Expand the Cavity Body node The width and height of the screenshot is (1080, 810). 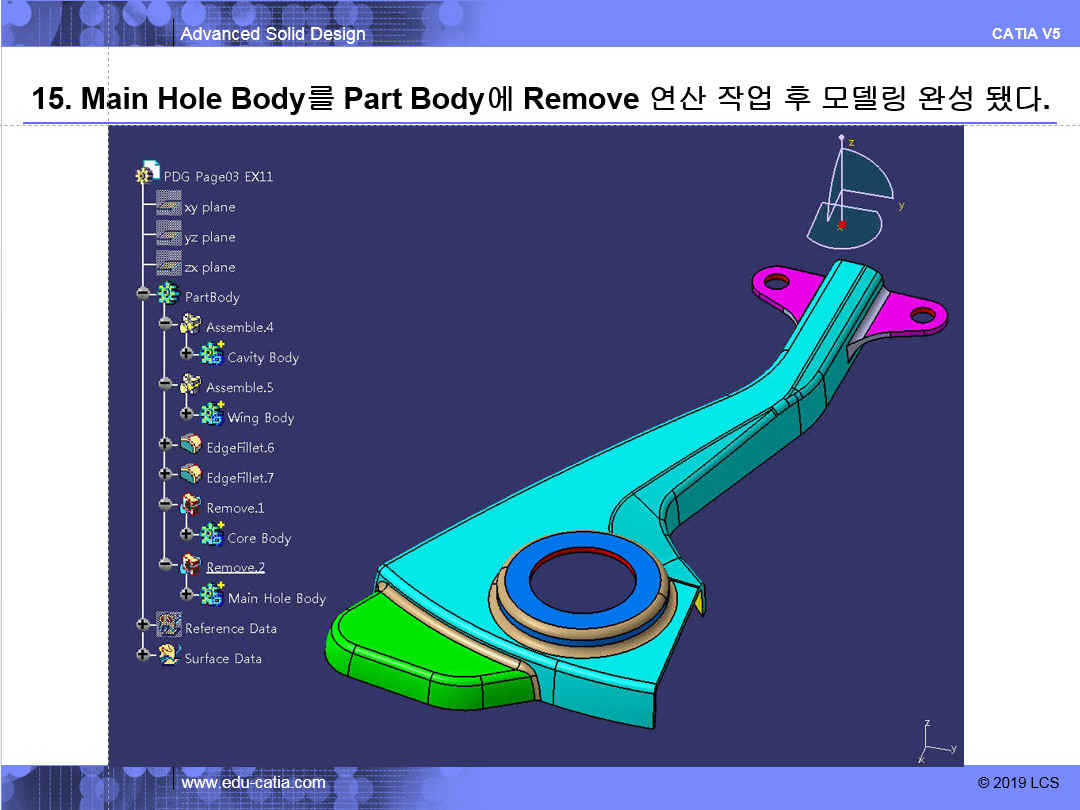click(x=186, y=354)
